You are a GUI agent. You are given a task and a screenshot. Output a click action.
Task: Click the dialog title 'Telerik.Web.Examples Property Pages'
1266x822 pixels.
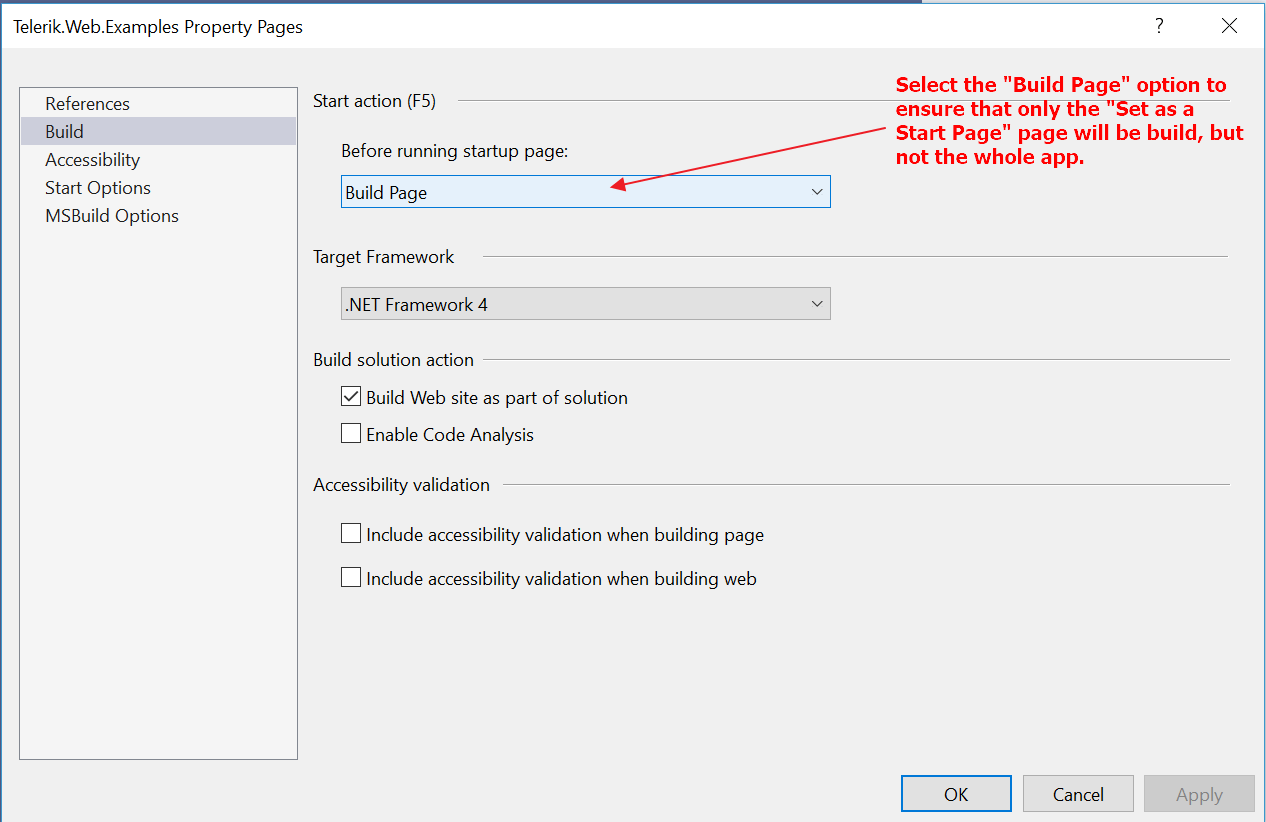pyautogui.click(x=158, y=27)
